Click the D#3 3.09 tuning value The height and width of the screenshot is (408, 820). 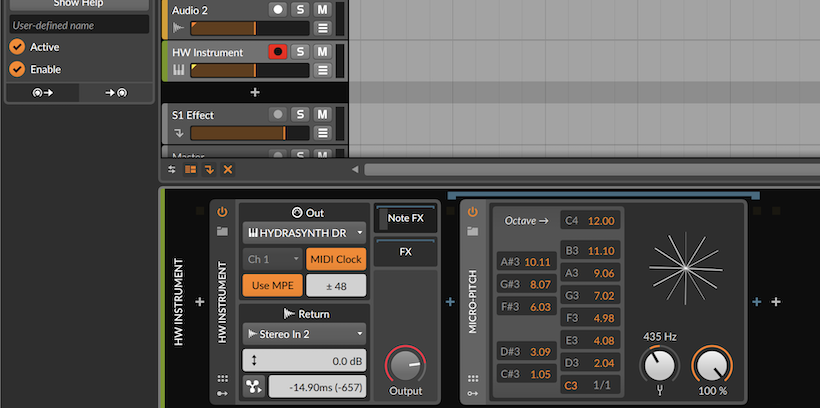pos(527,352)
